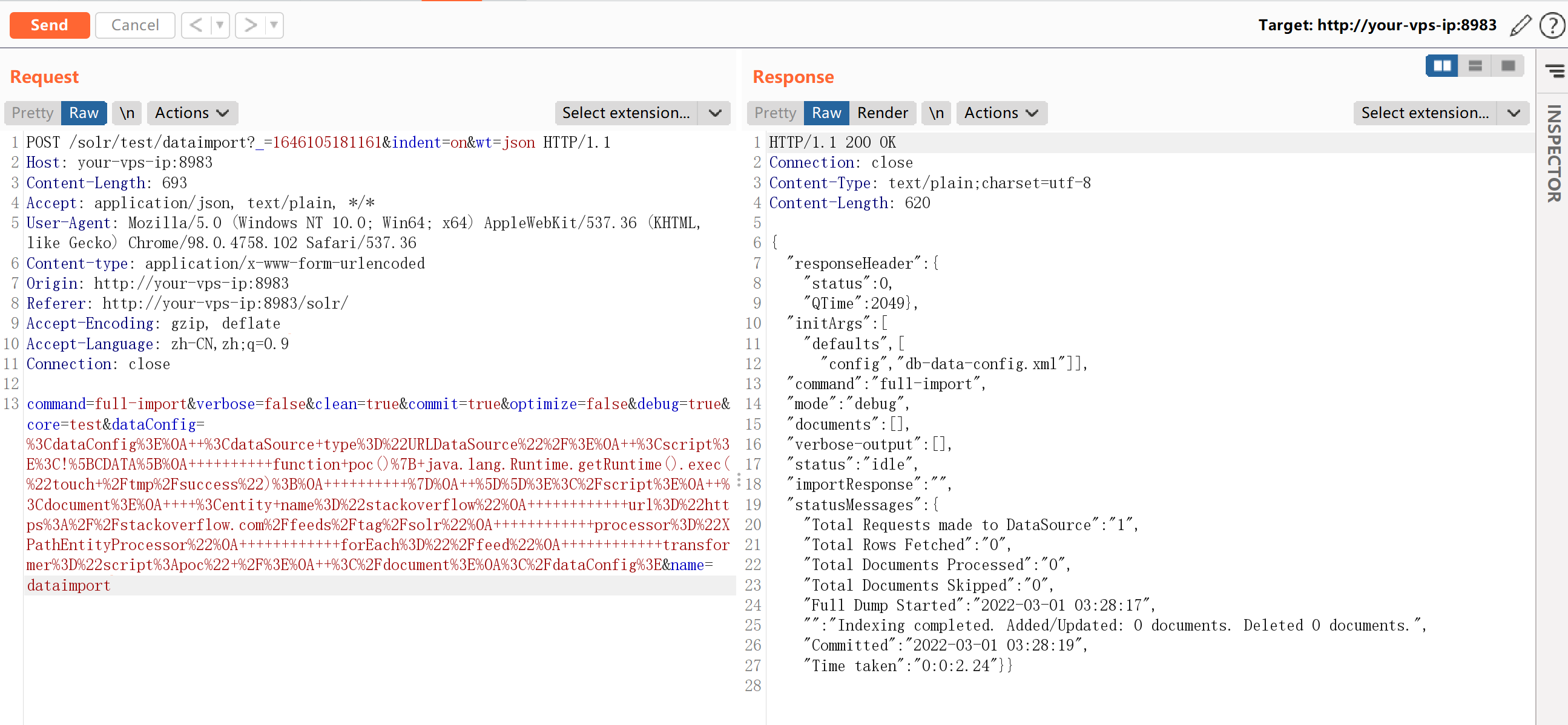Toggle \n non-printable chars in Response
1568x725 pixels.
click(935, 113)
